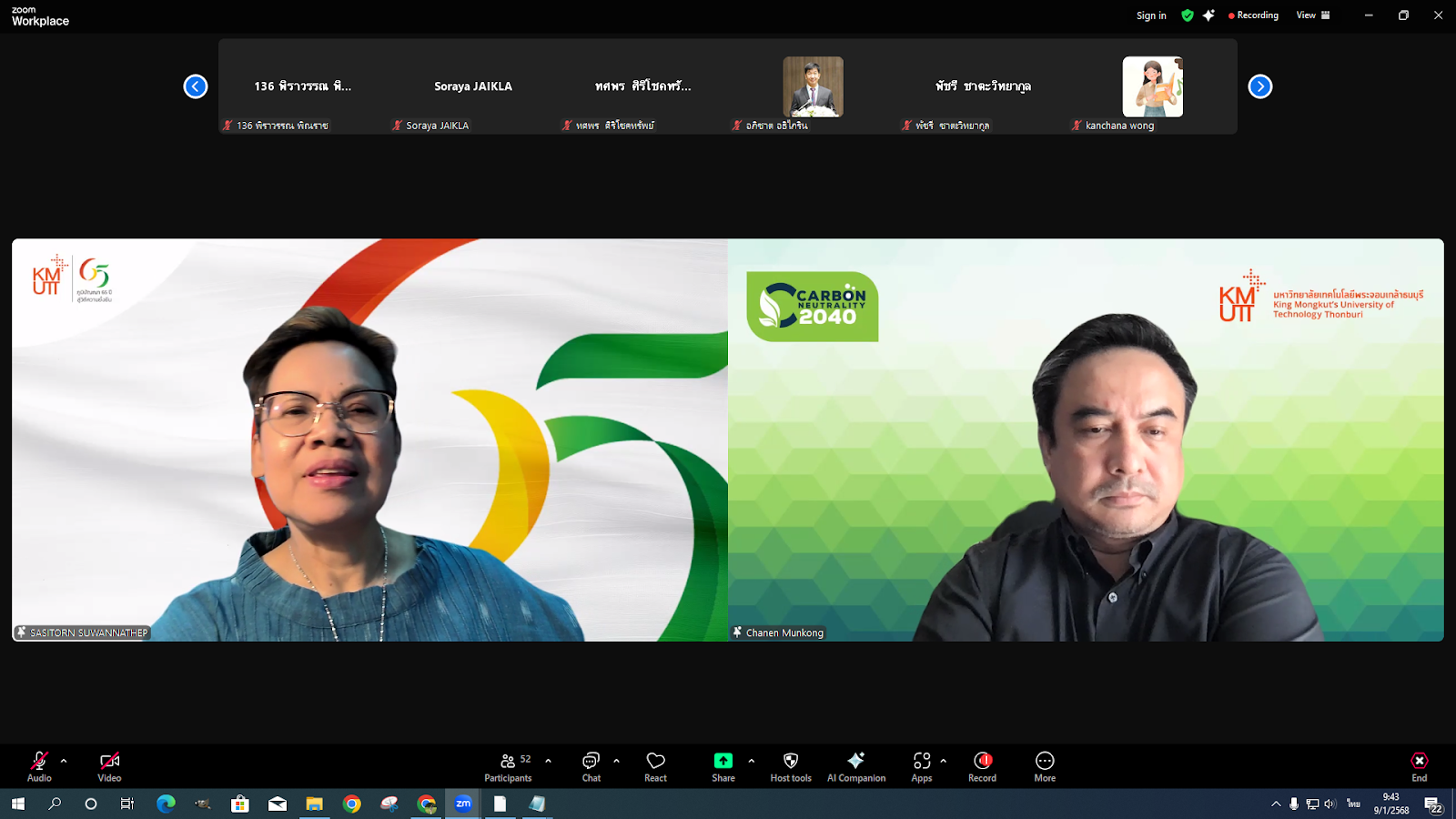Start camera using the Video button

point(109,766)
